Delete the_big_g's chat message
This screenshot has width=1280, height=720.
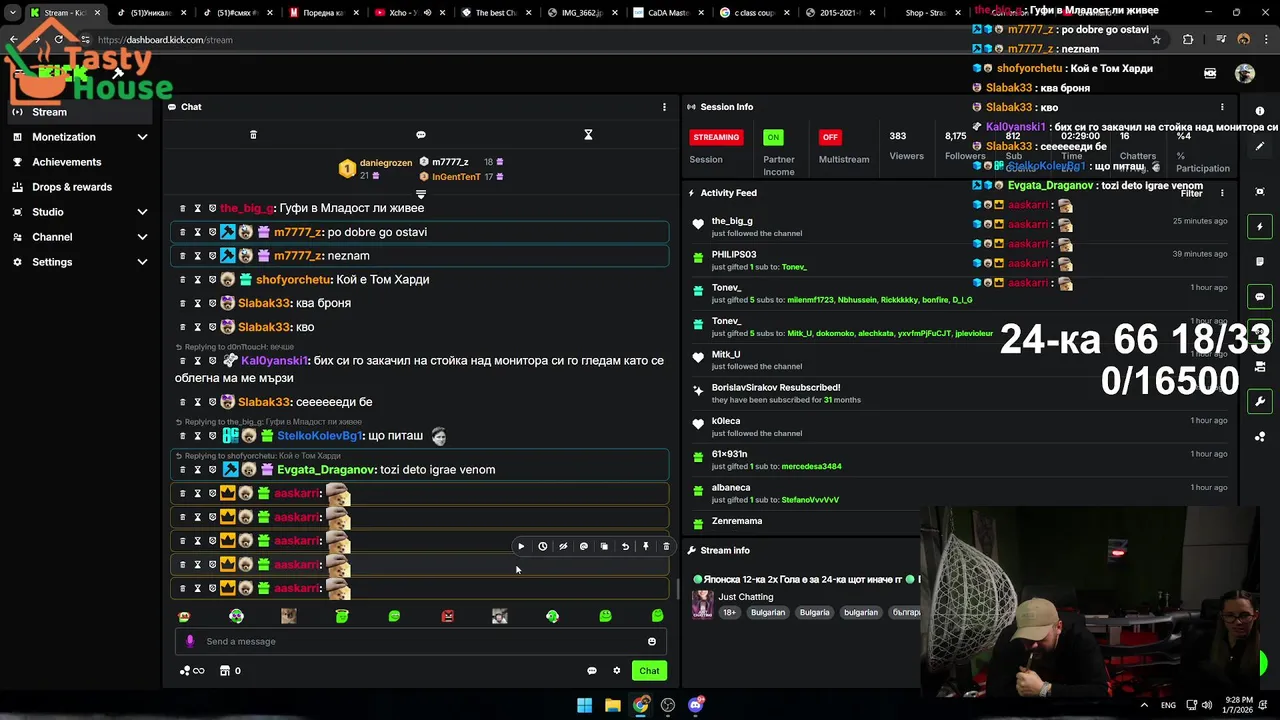coord(182,208)
